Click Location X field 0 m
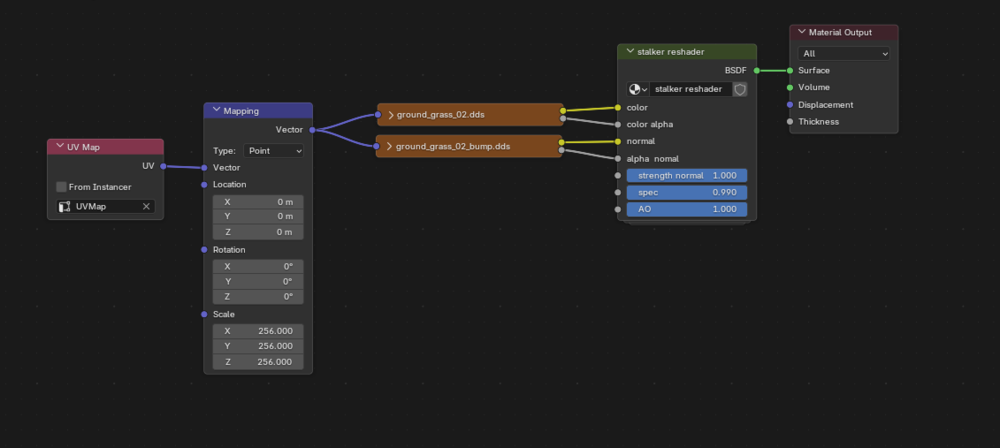This screenshot has height=448, width=1000. coord(258,202)
